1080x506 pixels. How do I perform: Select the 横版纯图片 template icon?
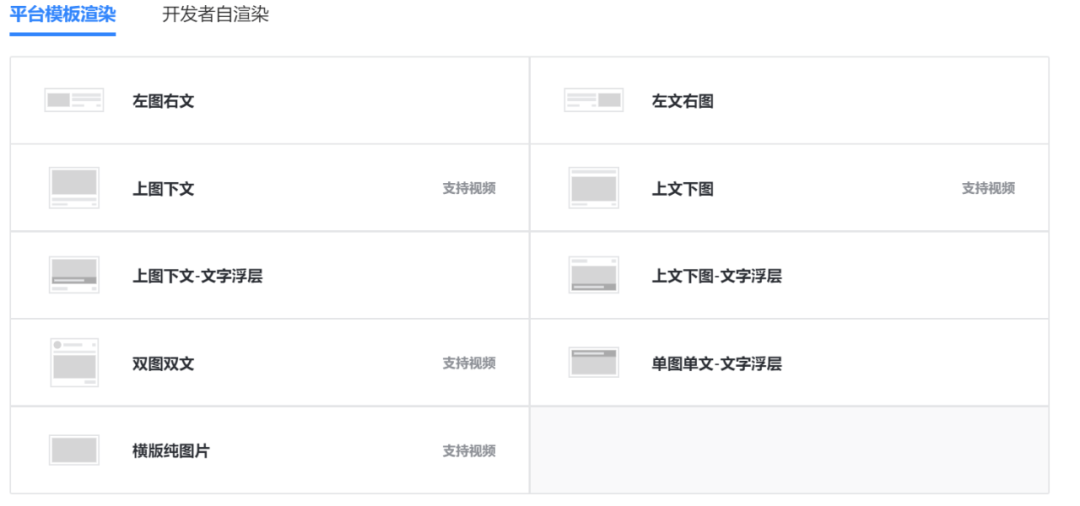coord(74,450)
